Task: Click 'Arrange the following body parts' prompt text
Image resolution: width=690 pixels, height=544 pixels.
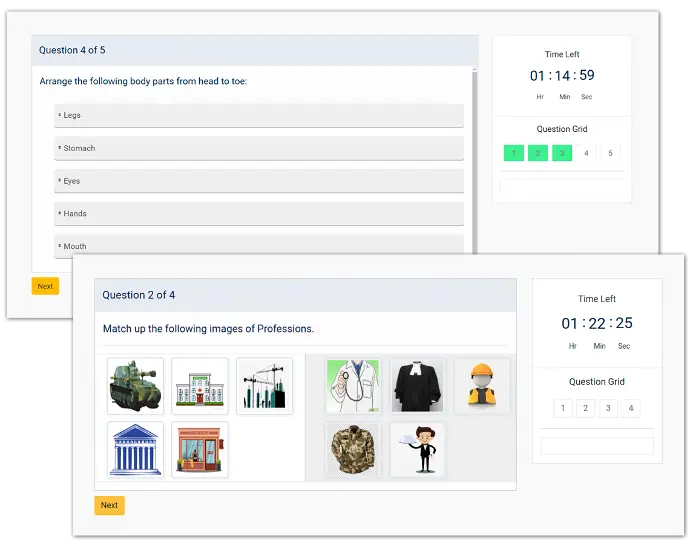Action: [x=143, y=81]
